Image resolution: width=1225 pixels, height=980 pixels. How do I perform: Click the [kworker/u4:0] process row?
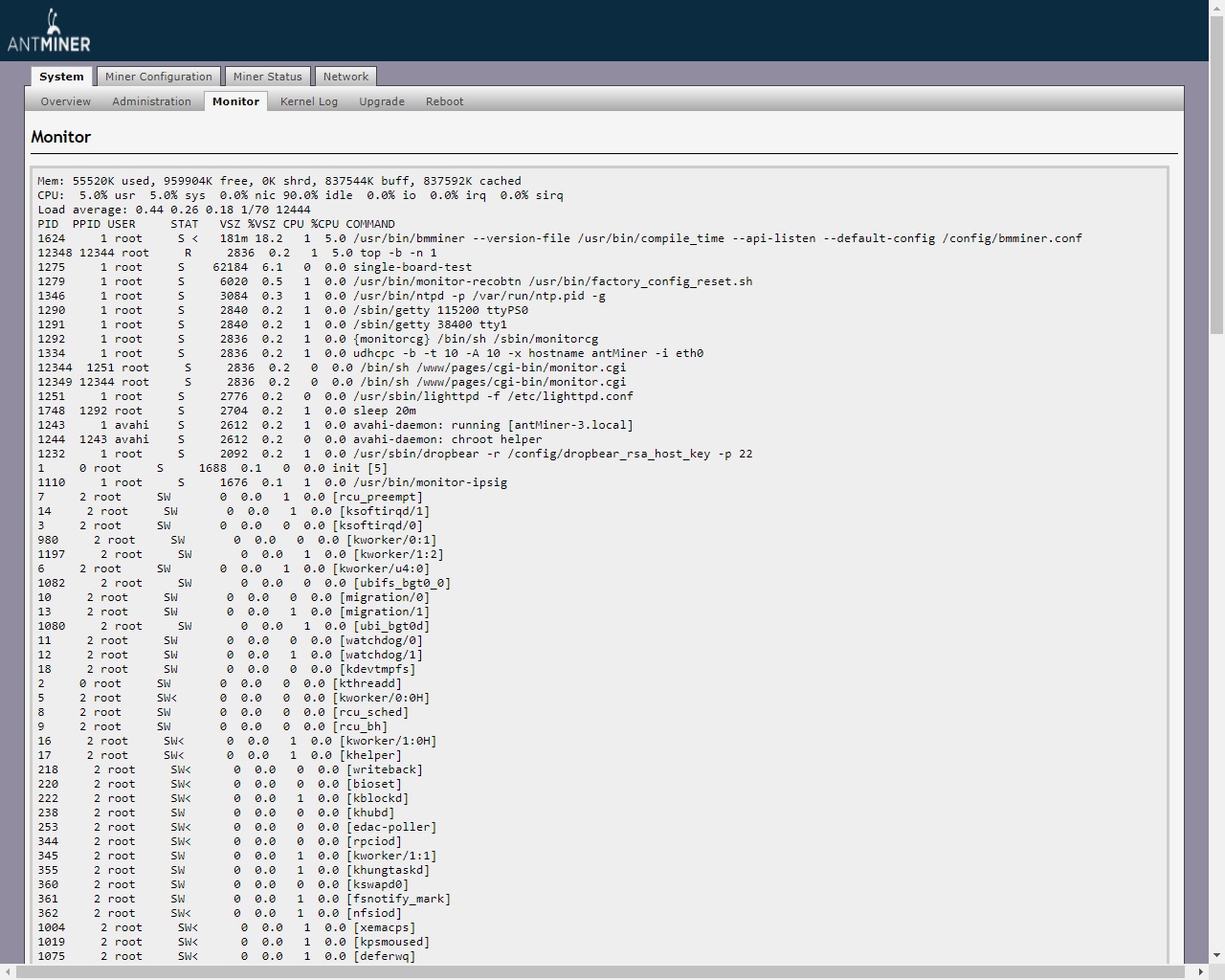click(234, 568)
